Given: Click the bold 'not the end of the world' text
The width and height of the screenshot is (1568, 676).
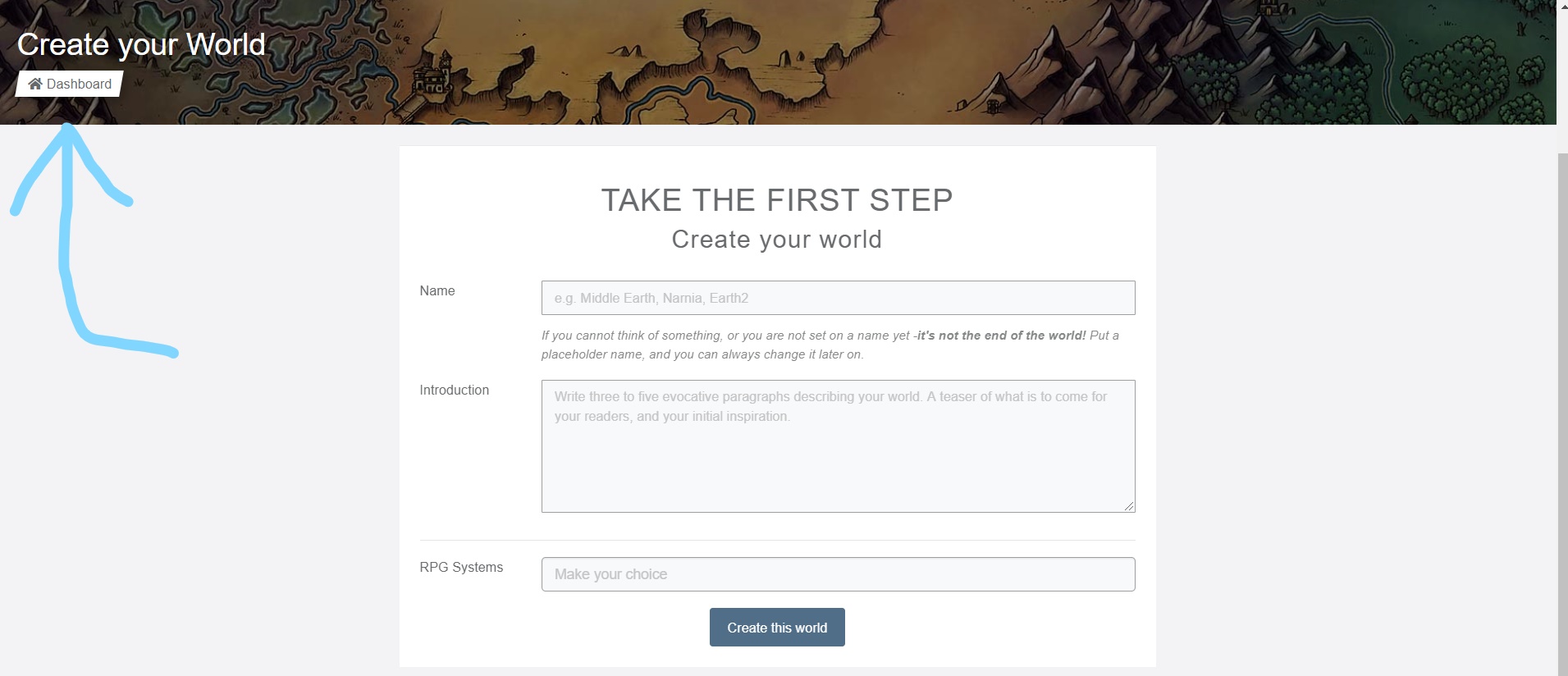Looking at the screenshot, I should point(1001,336).
